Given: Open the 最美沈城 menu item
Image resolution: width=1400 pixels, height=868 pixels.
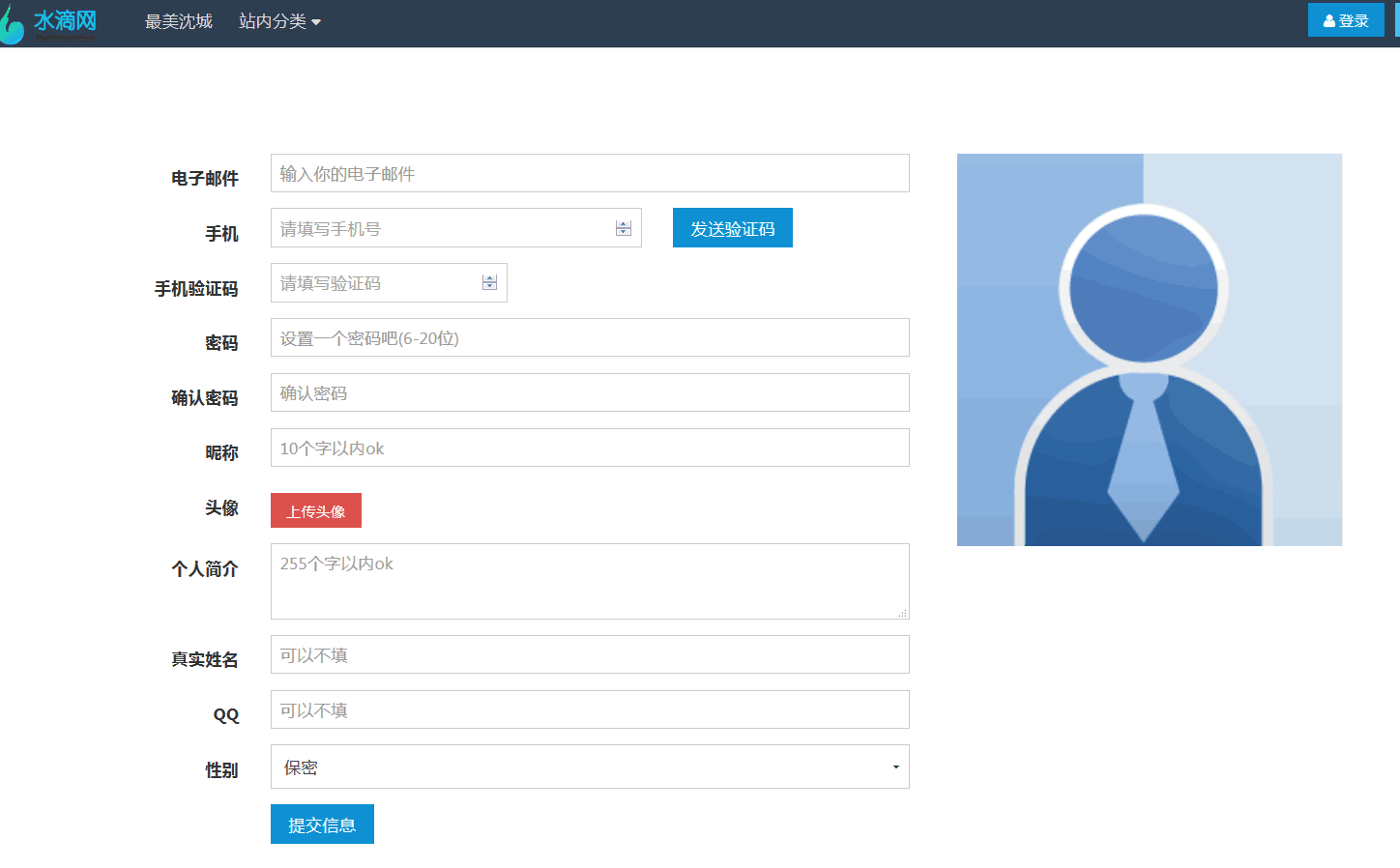Looking at the screenshot, I should click(178, 21).
